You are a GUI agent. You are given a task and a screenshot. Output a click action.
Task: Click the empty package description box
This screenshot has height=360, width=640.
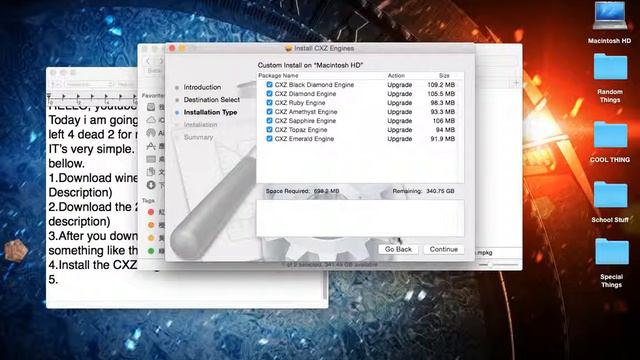pyautogui.click(x=360, y=218)
